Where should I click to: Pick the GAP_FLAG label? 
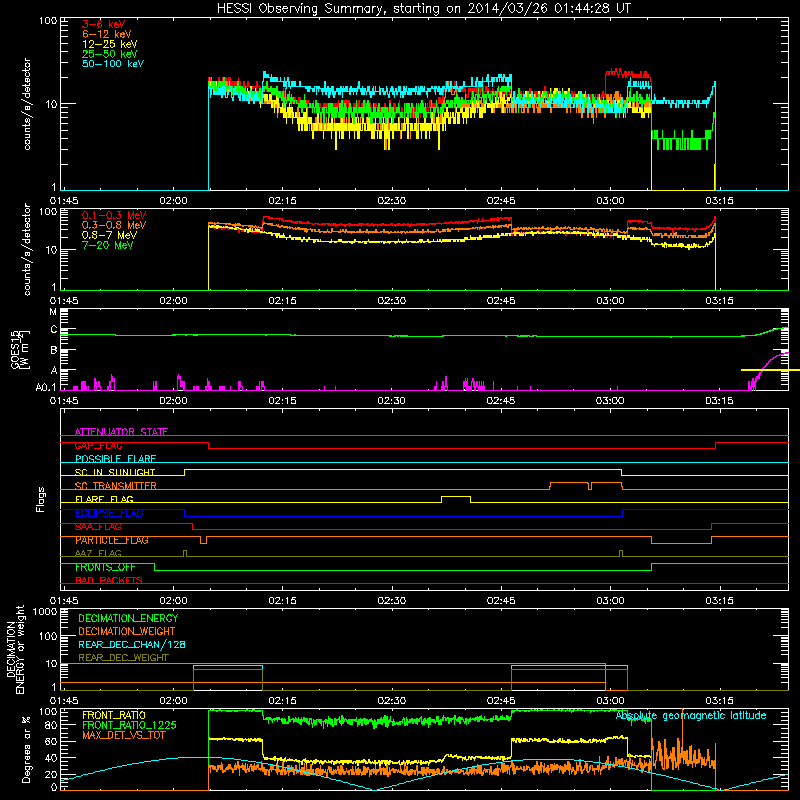98,445
